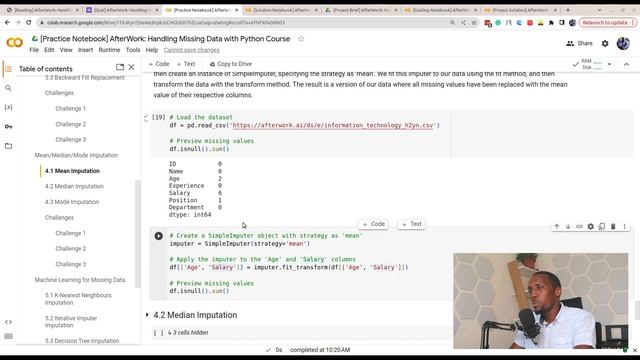Go to 4.2 Median Imputation in contents
640x360 pixels.
click(74, 187)
